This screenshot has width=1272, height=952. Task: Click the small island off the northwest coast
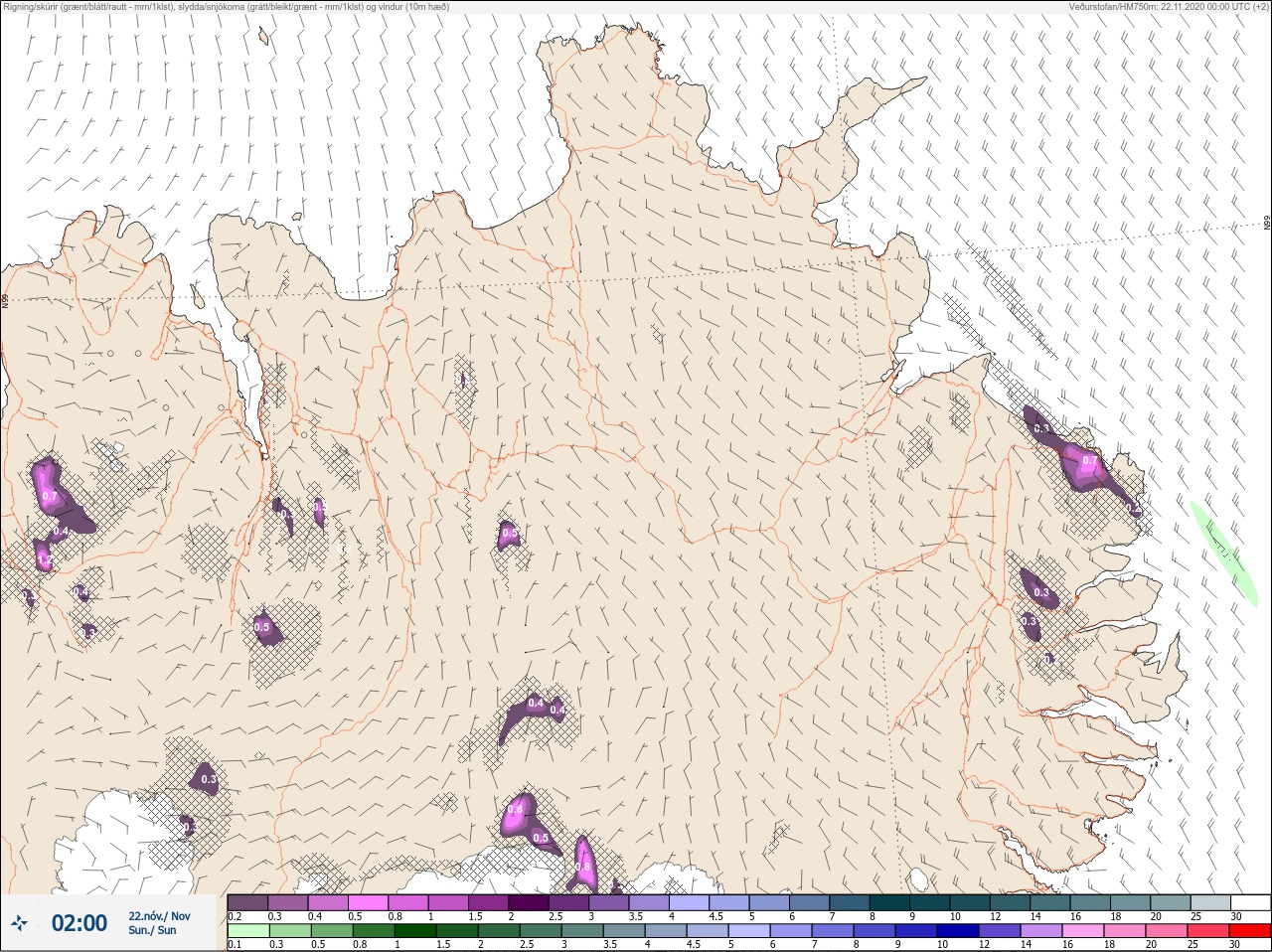point(263,36)
